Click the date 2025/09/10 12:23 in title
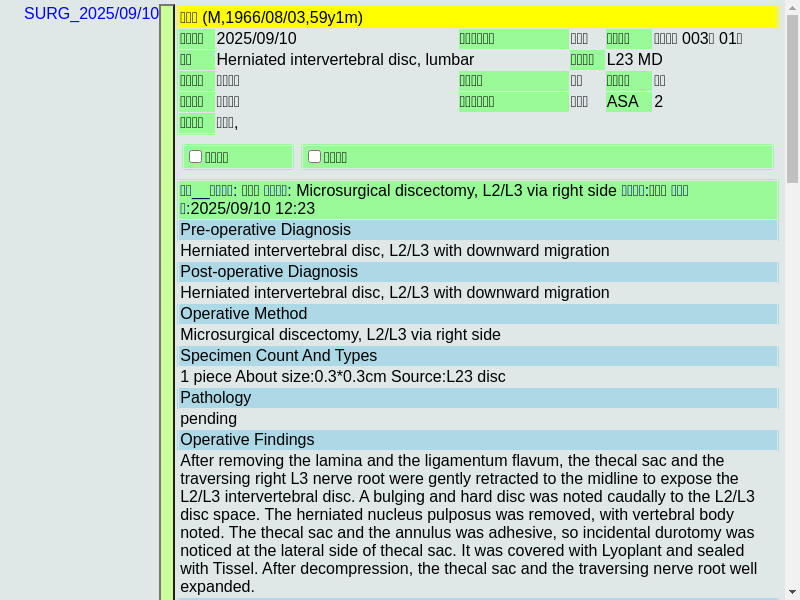 coord(252,209)
